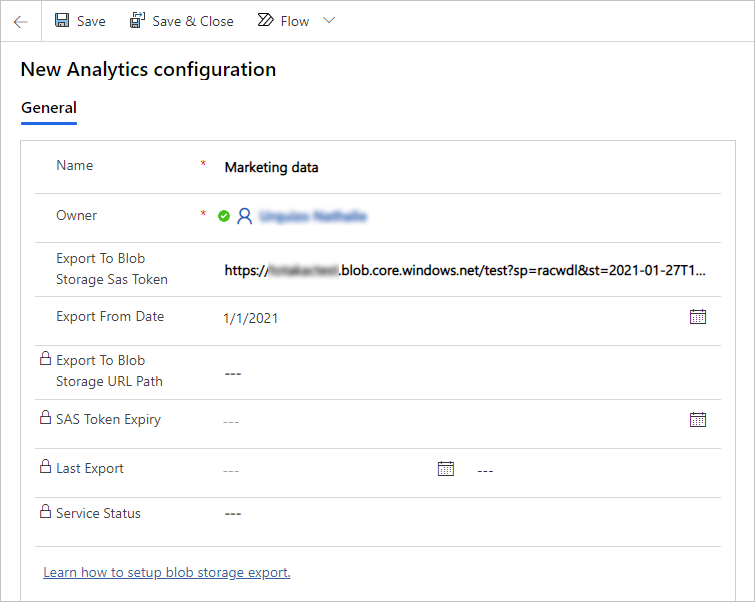
Task: Open the SAS Token Expiry calendar icon
Action: point(698,420)
